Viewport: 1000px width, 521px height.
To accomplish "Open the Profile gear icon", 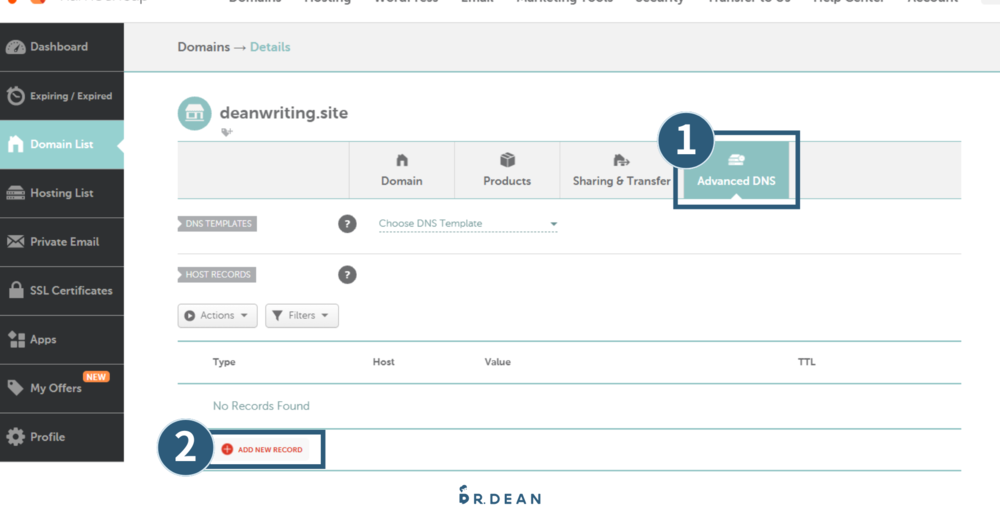I will pos(16,437).
